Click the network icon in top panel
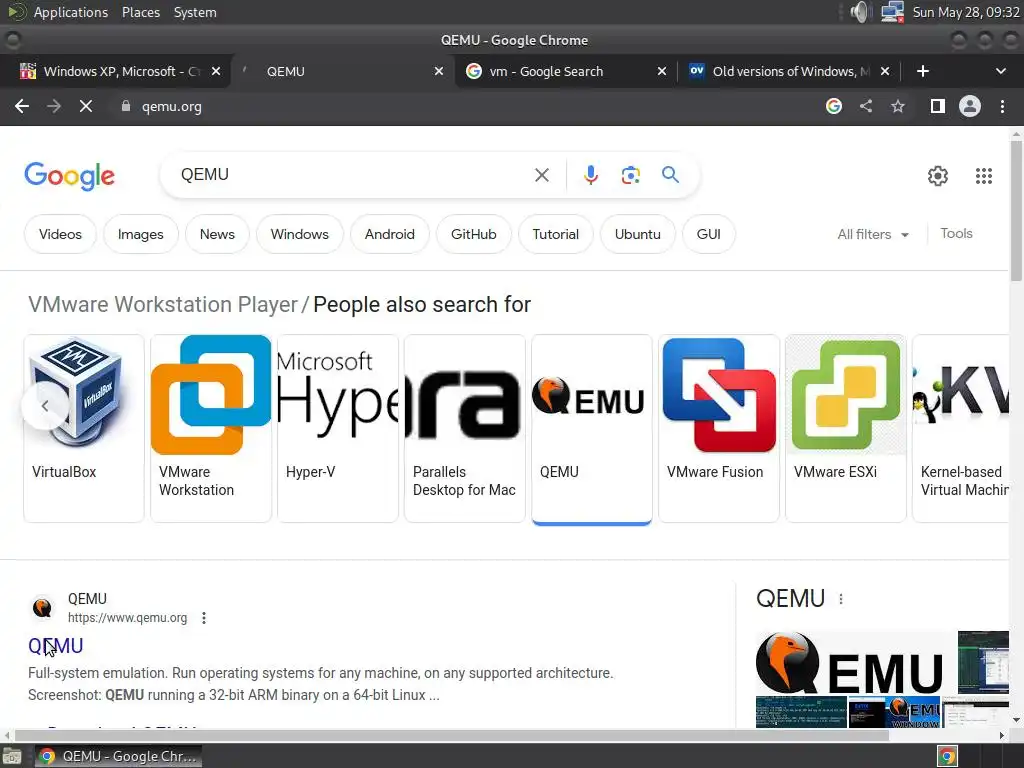 point(892,12)
